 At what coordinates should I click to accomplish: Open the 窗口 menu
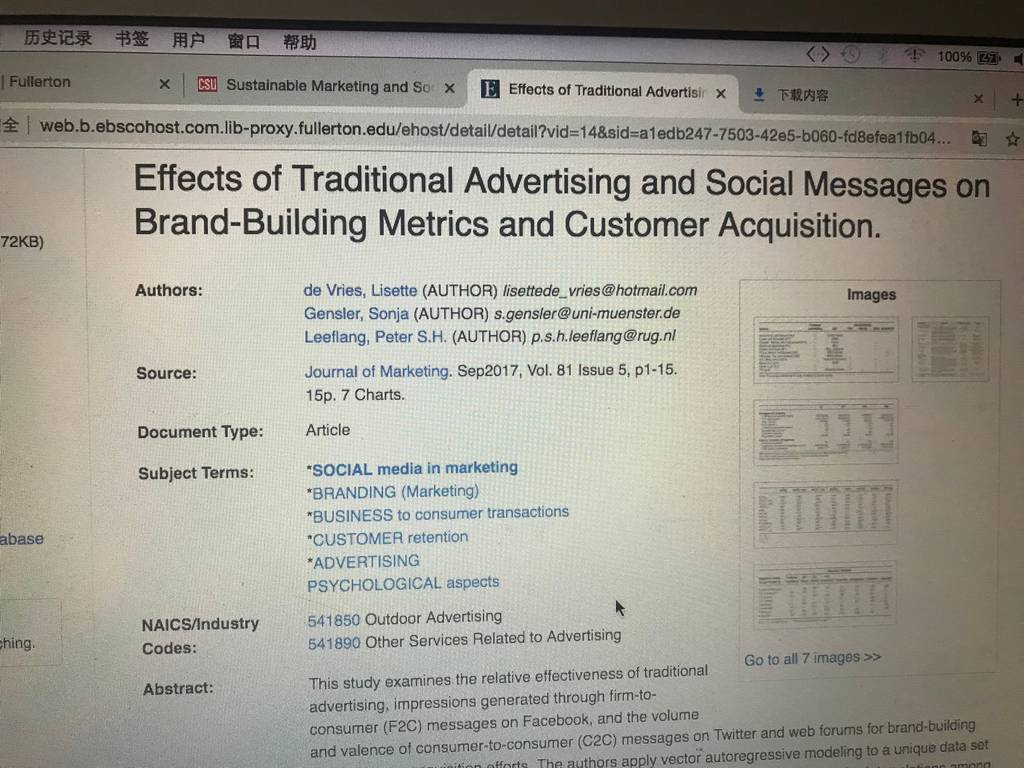click(244, 42)
